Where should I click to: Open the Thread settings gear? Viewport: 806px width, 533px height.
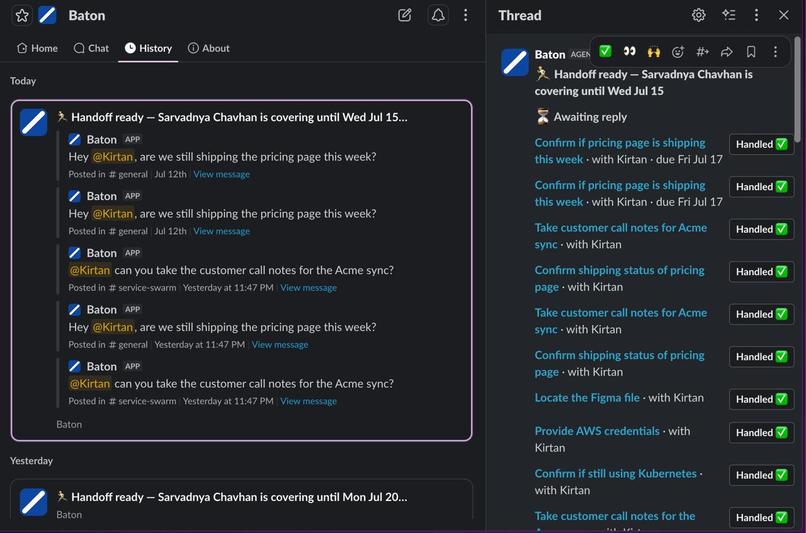[x=698, y=15]
